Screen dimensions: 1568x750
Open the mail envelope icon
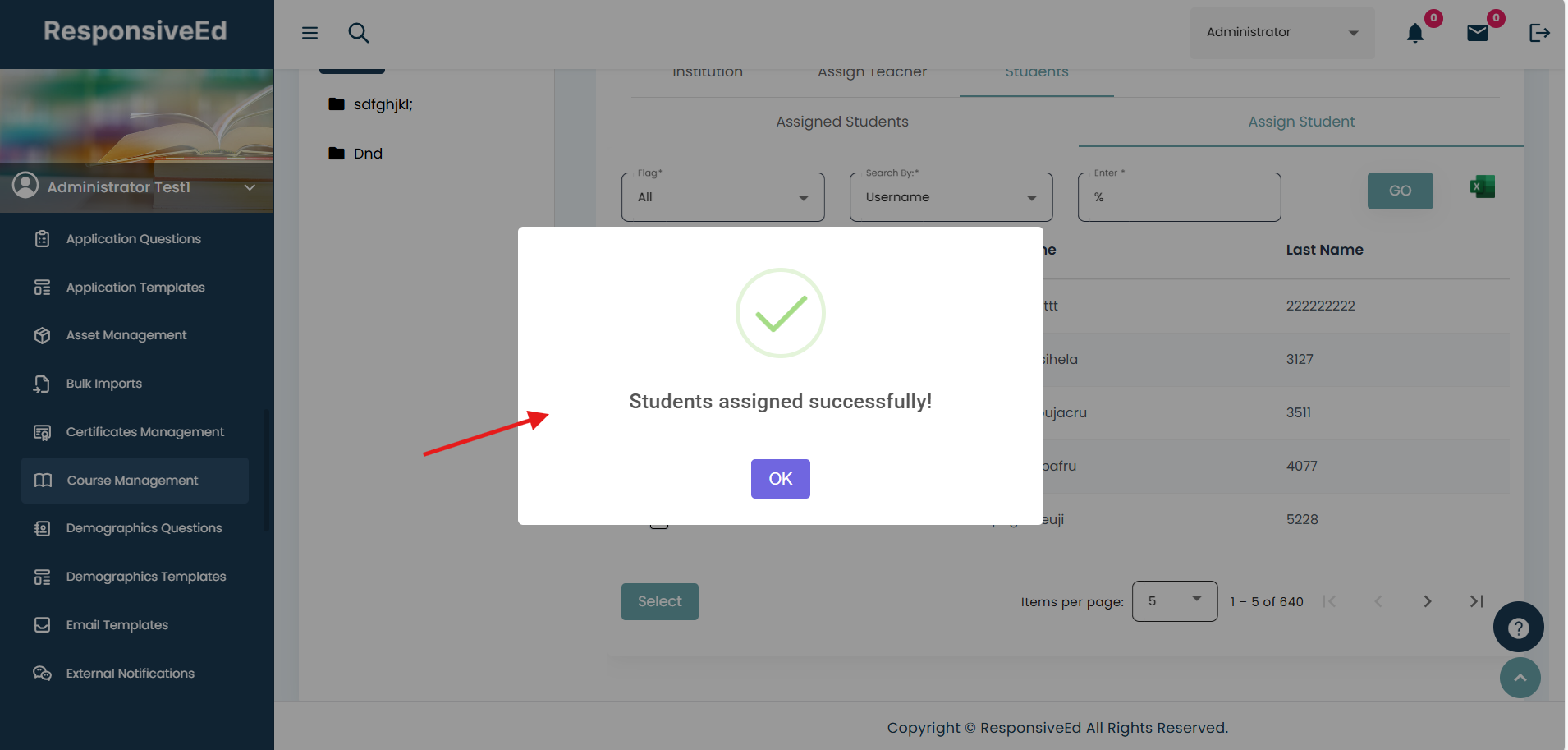click(1478, 33)
